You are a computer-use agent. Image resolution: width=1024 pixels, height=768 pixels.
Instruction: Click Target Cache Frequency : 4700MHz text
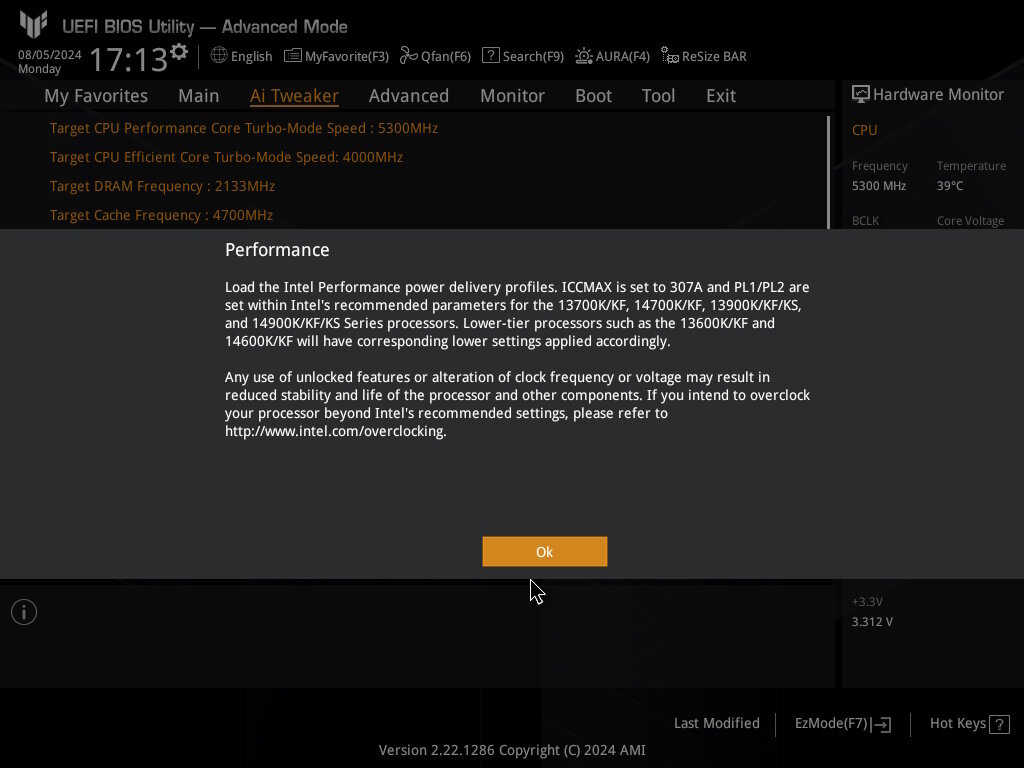click(161, 215)
